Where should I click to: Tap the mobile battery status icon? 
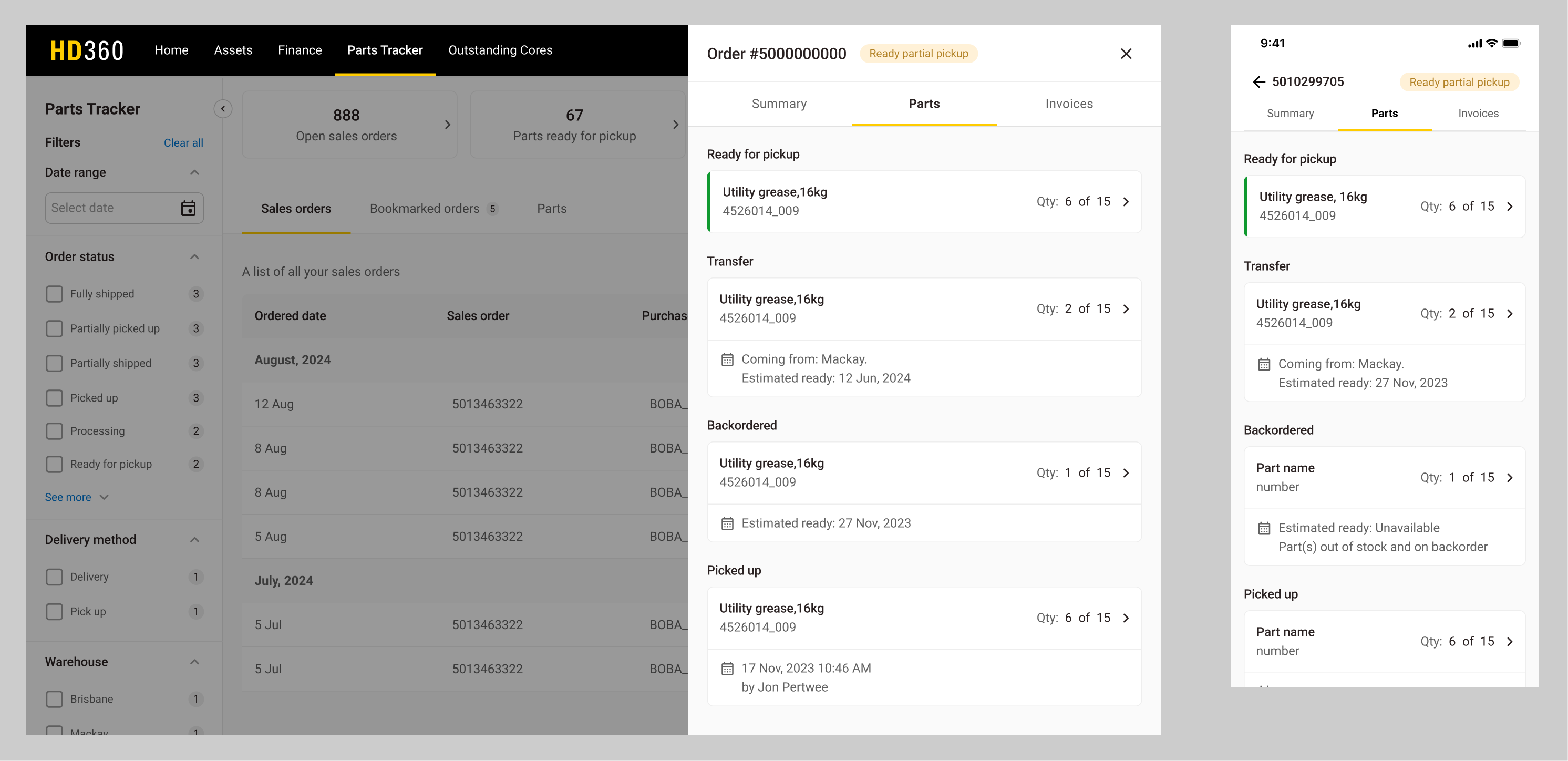(1511, 43)
